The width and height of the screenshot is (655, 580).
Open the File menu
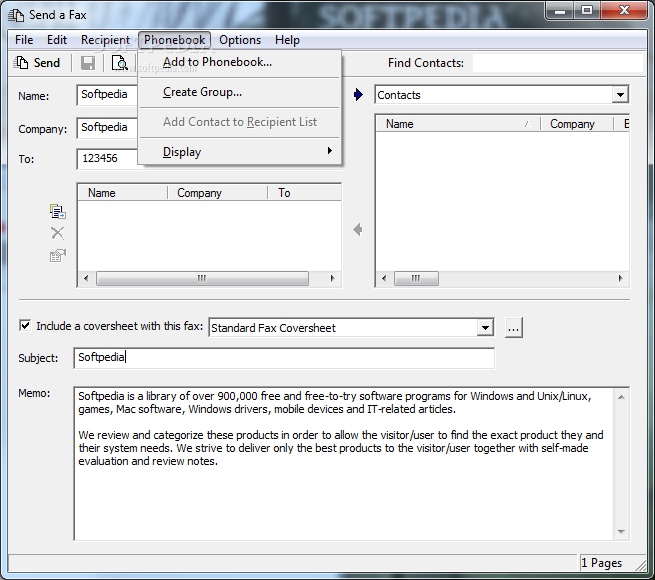[24, 40]
